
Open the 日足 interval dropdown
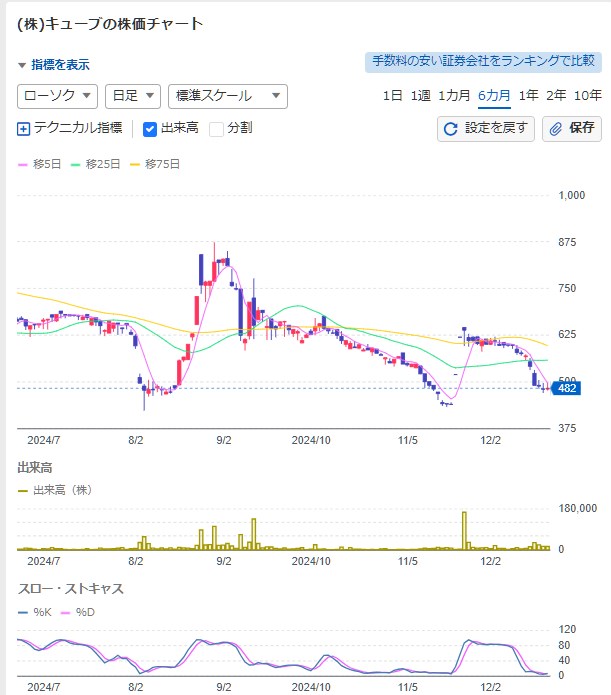coord(133,96)
